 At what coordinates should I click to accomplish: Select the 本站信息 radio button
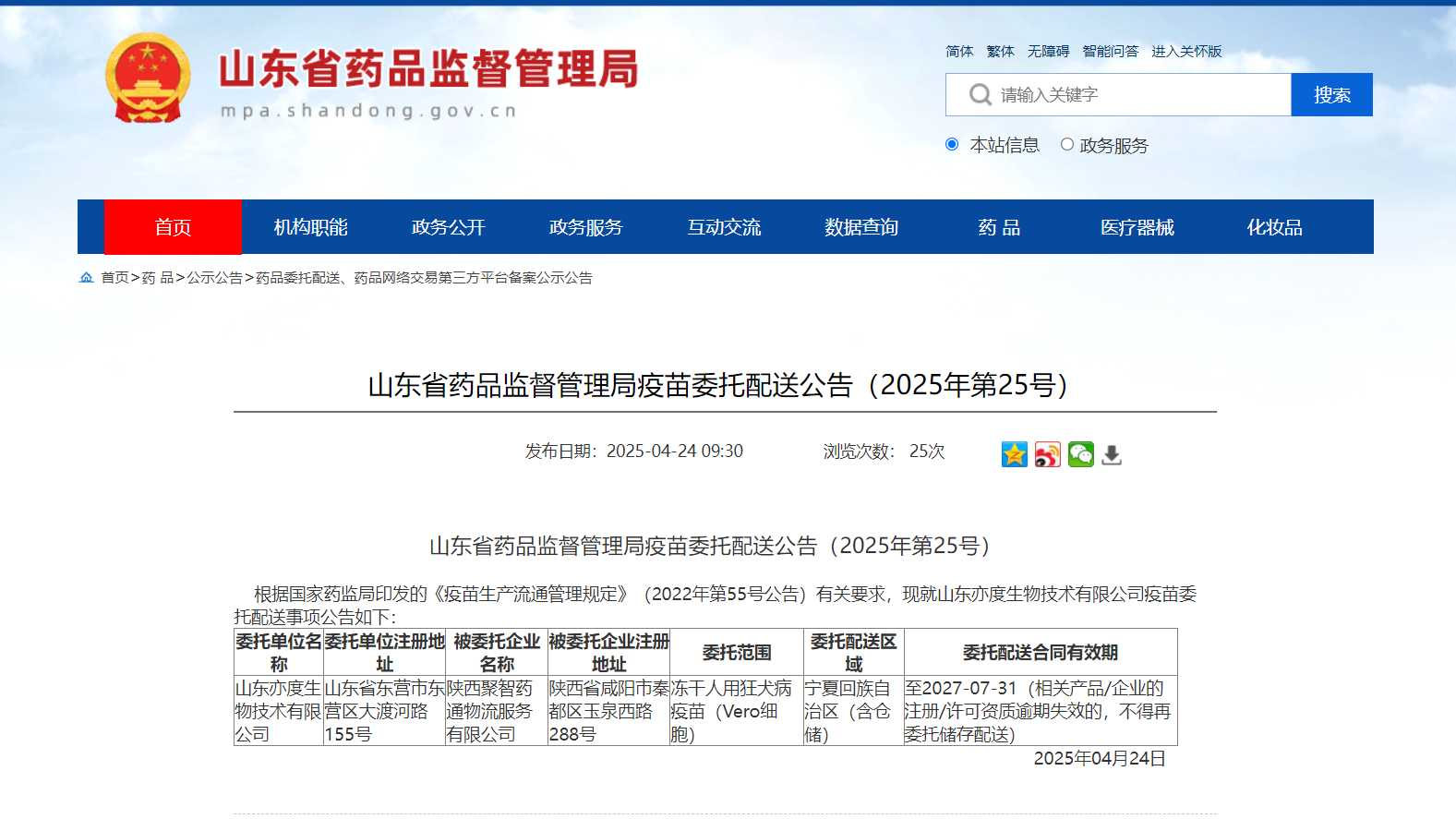click(x=952, y=144)
